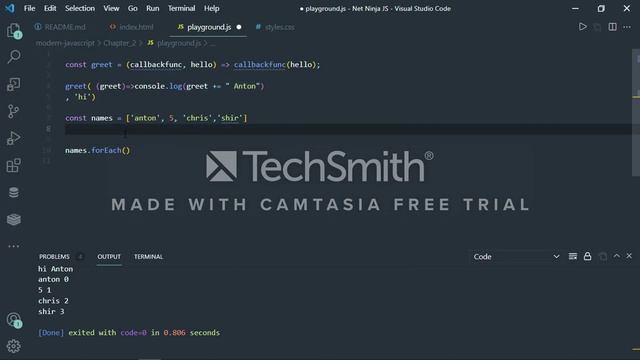Click the names.forEach() code line
Image resolution: width=640 pixels, height=360 pixels.
(98, 150)
